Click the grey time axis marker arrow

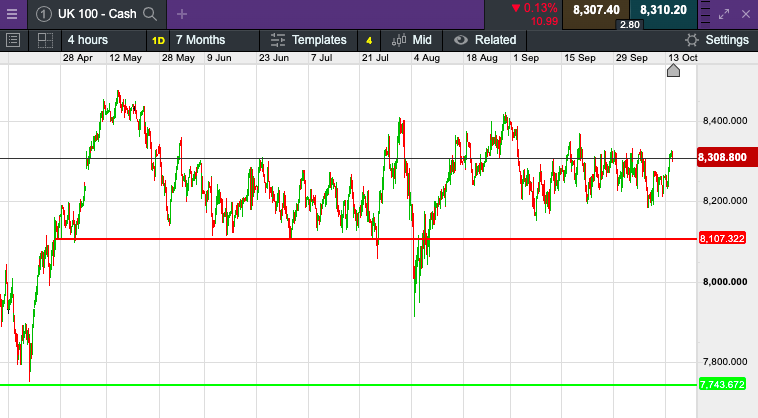(x=673, y=71)
